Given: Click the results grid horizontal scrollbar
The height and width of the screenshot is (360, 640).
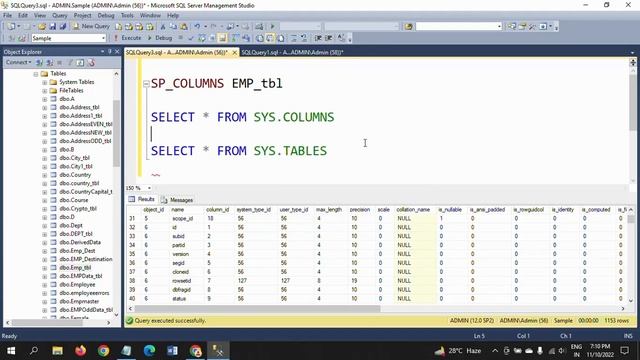Looking at the screenshot, I should [x=258, y=309].
